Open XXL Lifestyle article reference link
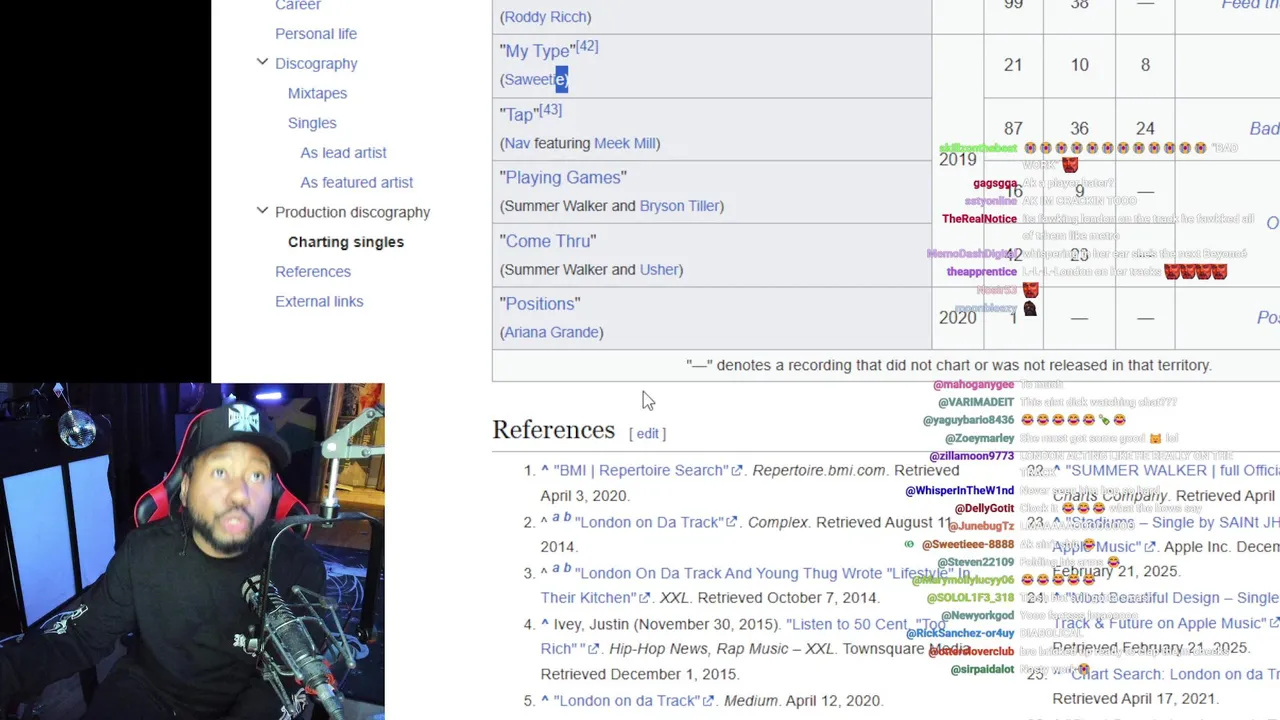 (x=755, y=585)
